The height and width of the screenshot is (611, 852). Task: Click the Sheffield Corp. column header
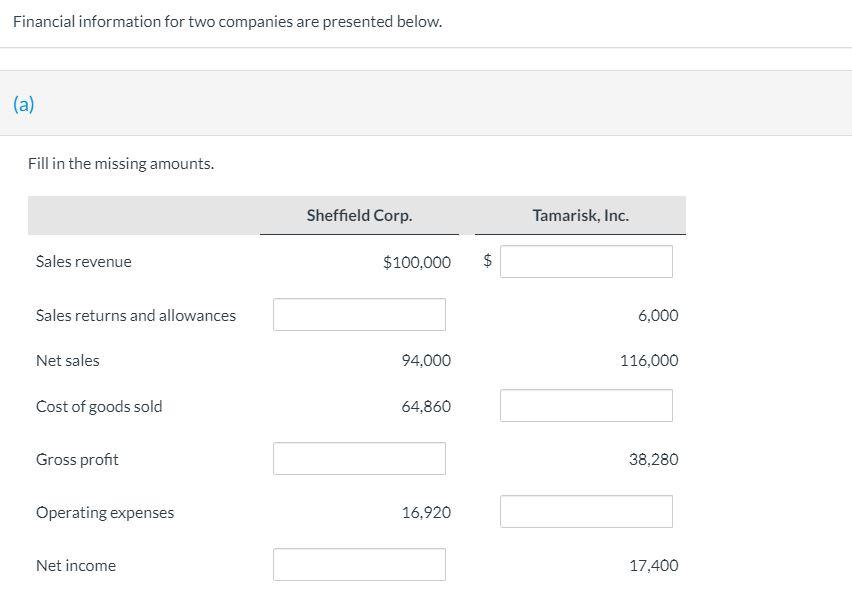coord(359,216)
